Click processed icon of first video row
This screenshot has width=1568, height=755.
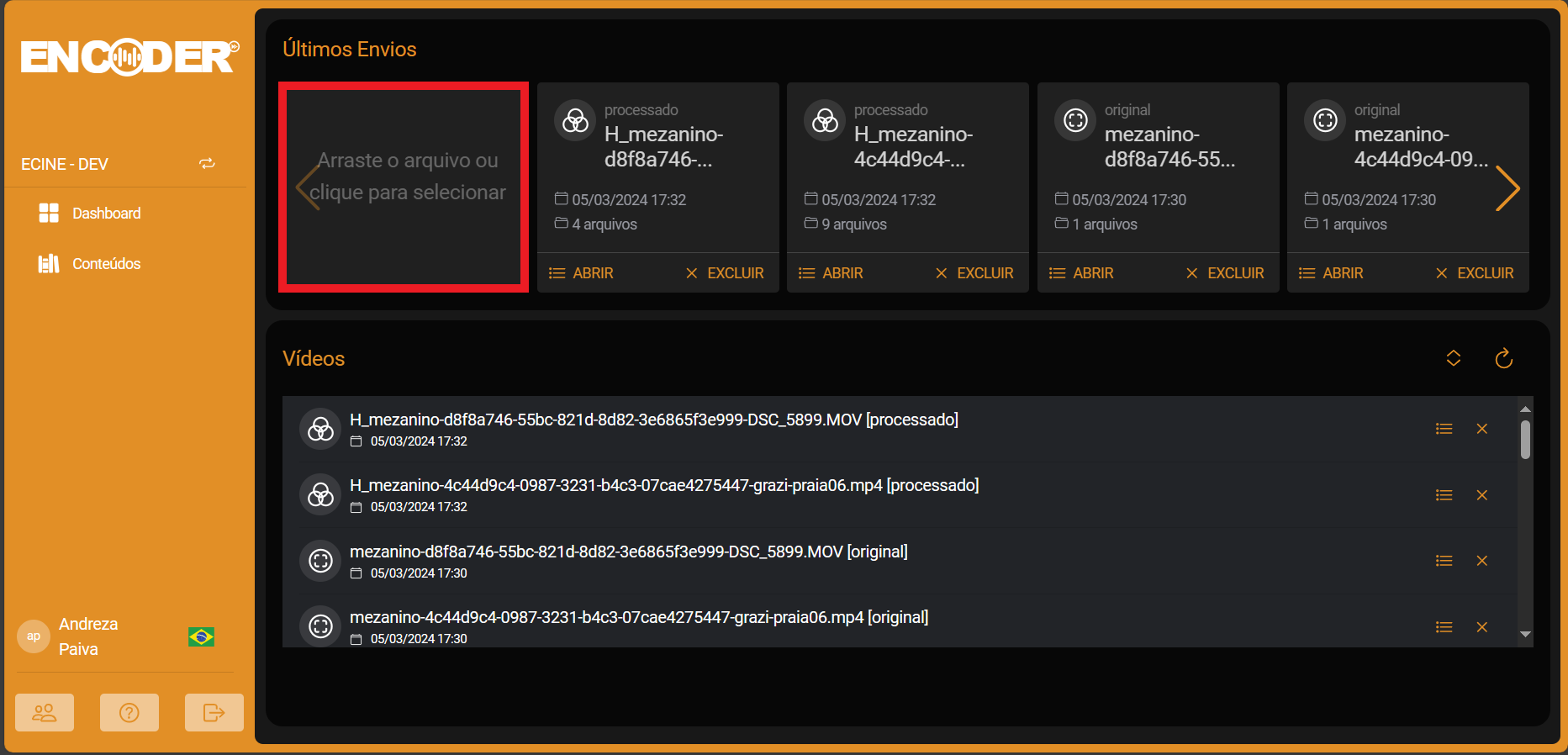(x=320, y=430)
